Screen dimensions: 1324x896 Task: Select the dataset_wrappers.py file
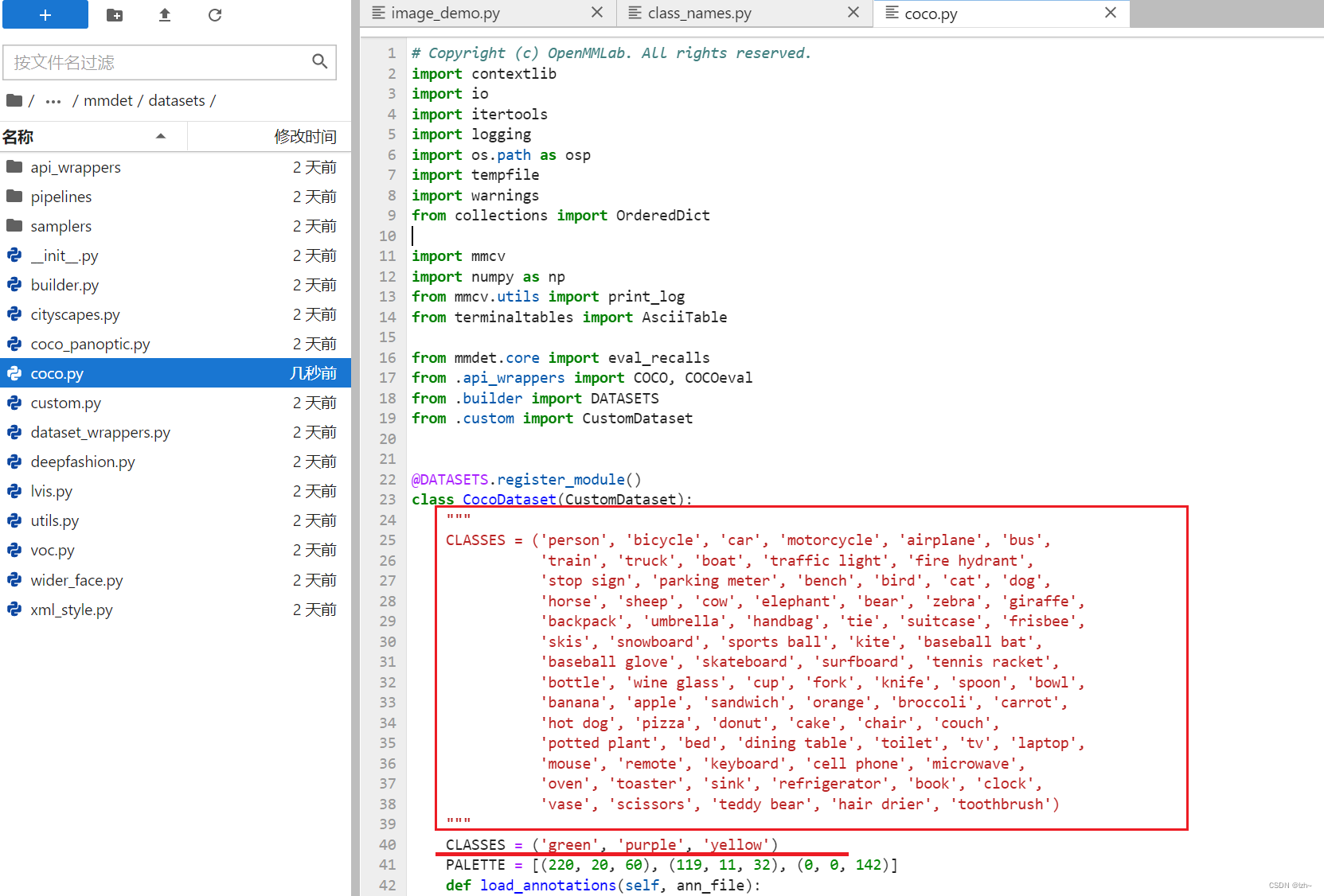(175, 432)
